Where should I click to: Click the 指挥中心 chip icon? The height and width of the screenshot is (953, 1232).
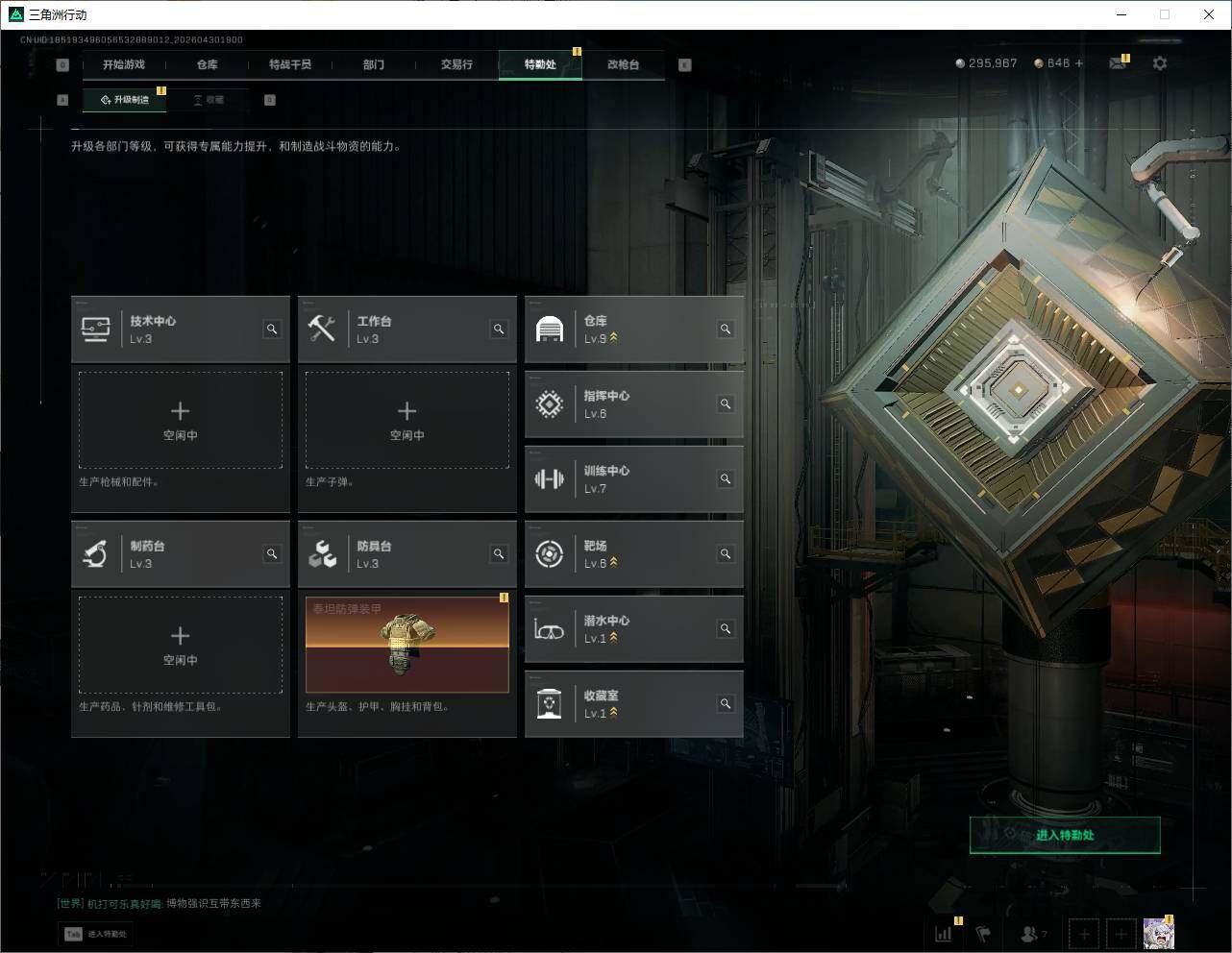click(549, 404)
